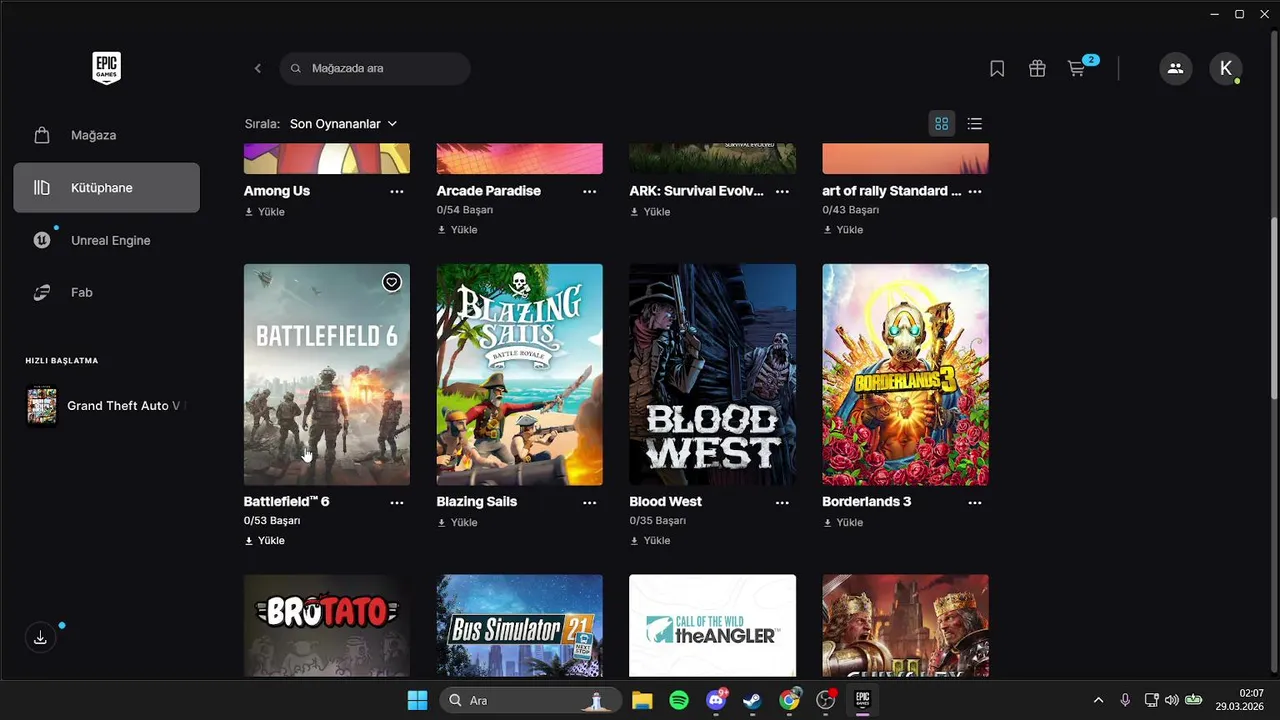Open Mağaza in the sidebar
The height and width of the screenshot is (720, 1280).
tap(107, 135)
